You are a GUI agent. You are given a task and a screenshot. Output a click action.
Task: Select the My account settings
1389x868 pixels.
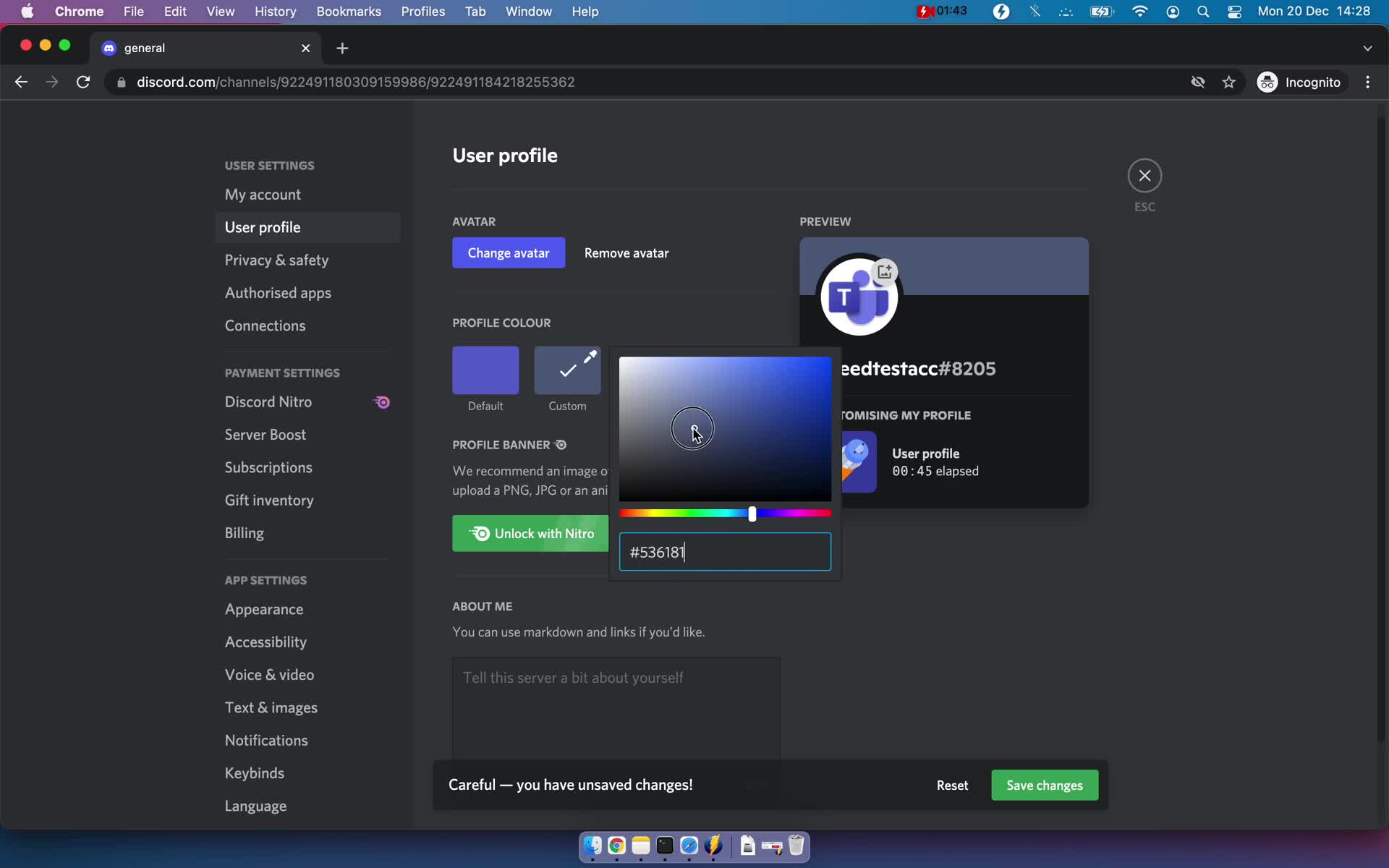point(261,194)
